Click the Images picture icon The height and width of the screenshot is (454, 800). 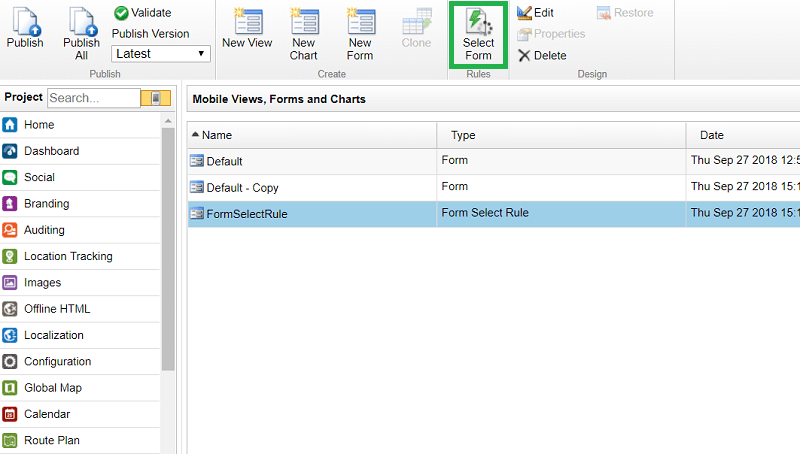[10, 283]
